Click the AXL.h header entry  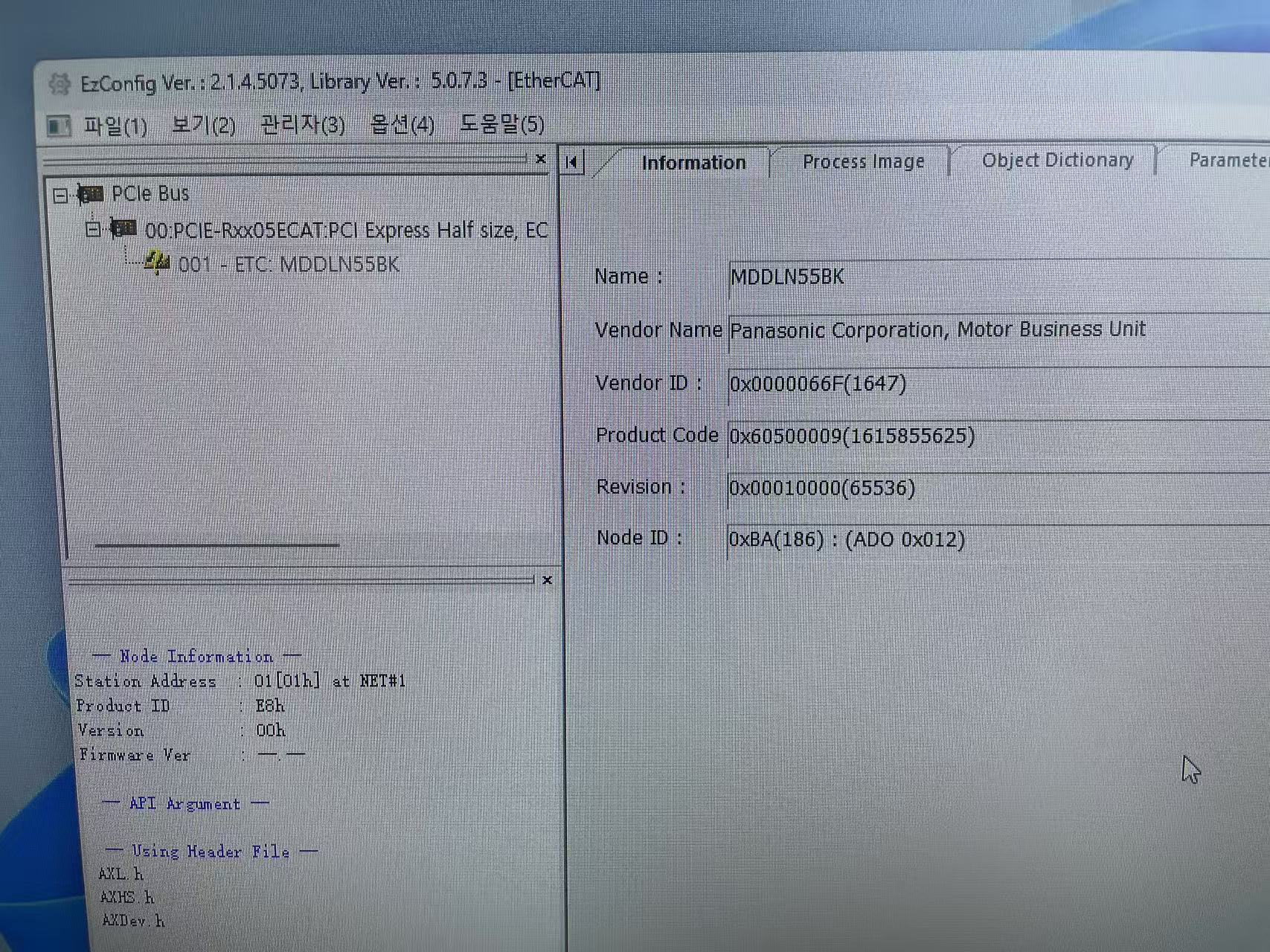(x=121, y=874)
